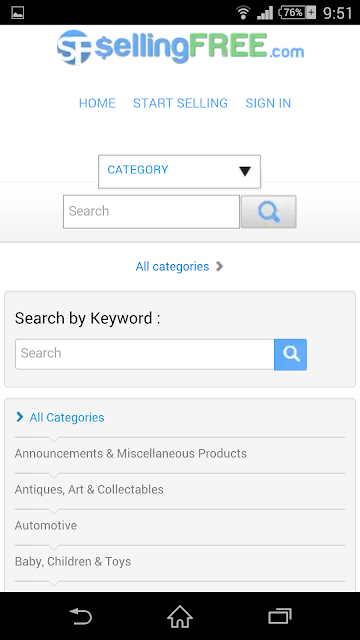Viewport: 360px width, 640px height.
Task: Click the black dropdown arrow on CATEGORY
Action: 245,171
